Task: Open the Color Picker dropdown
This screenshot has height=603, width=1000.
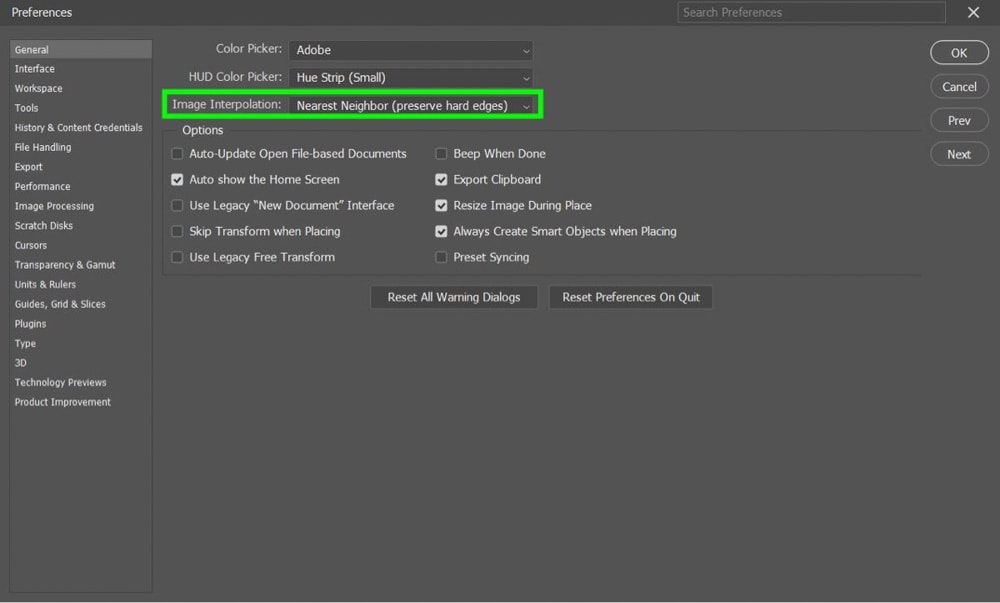Action: pos(410,49)
